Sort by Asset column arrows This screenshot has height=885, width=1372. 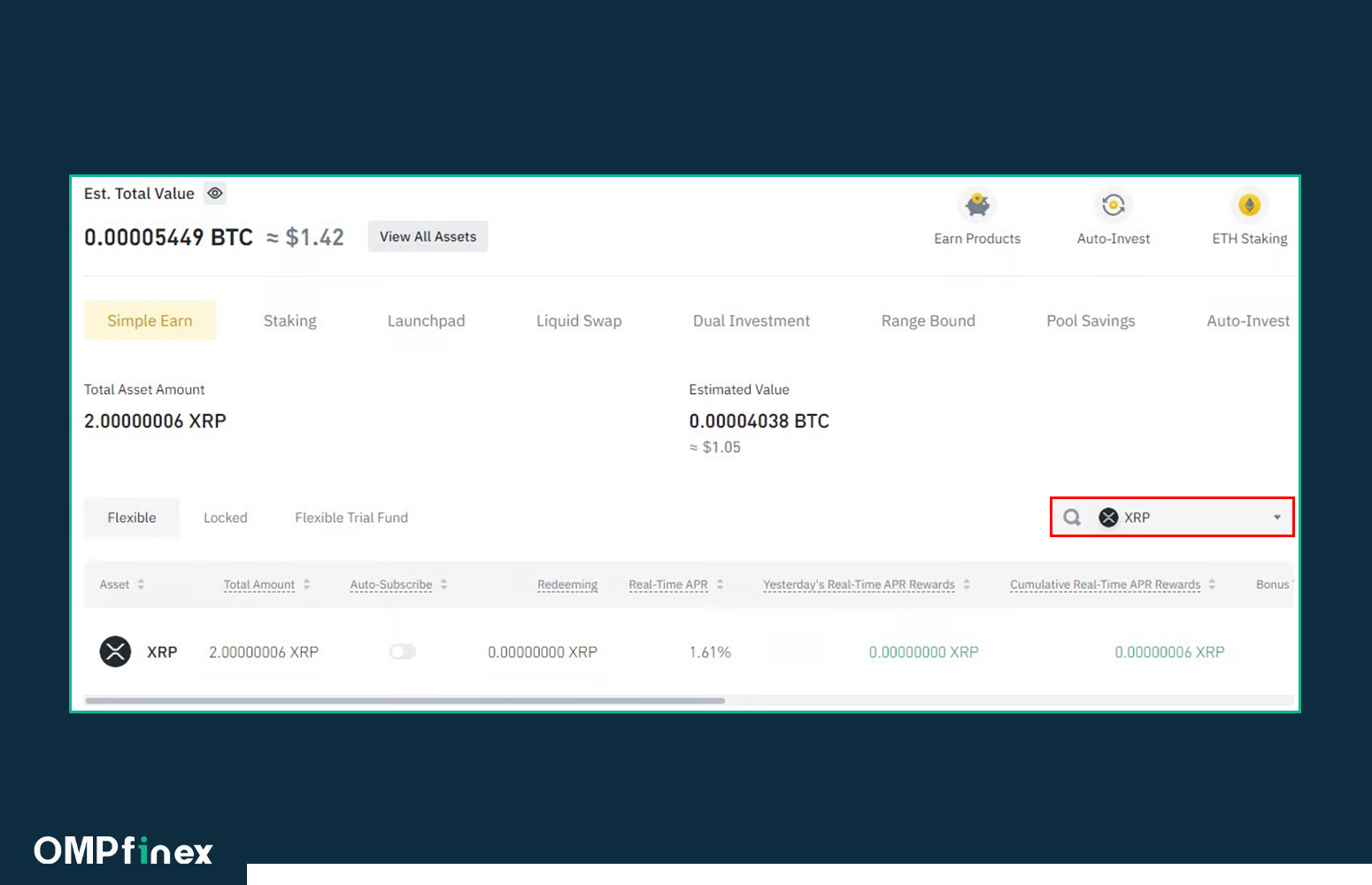[x=141, y=585]
